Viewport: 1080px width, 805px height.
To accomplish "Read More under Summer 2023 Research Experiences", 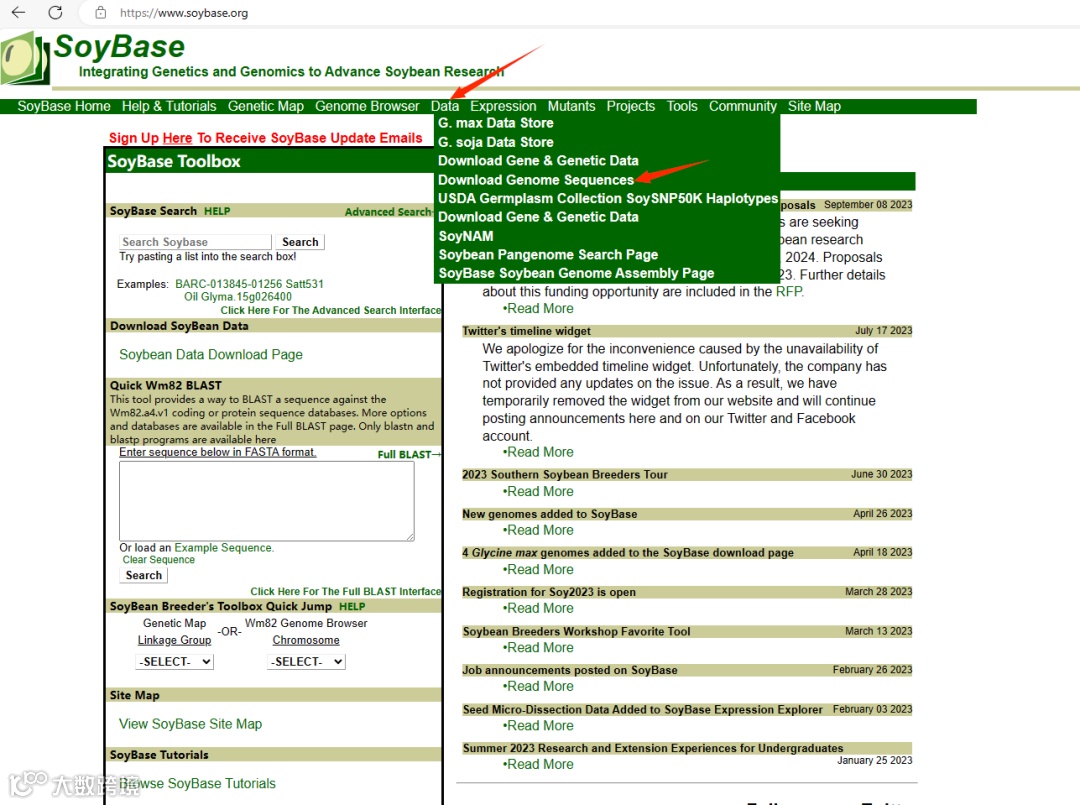I will [539, 764].
